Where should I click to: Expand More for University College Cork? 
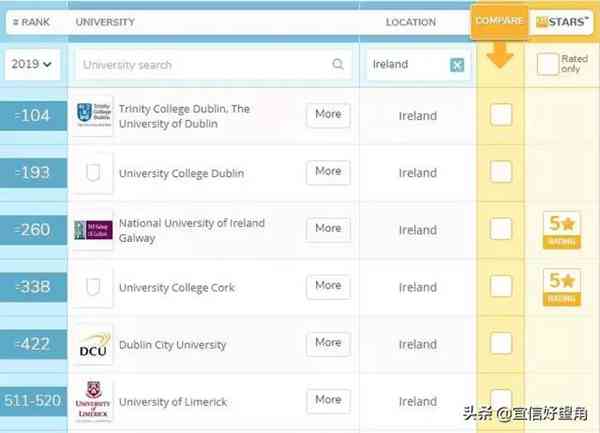pyautogui.click(x=328, y=286)
